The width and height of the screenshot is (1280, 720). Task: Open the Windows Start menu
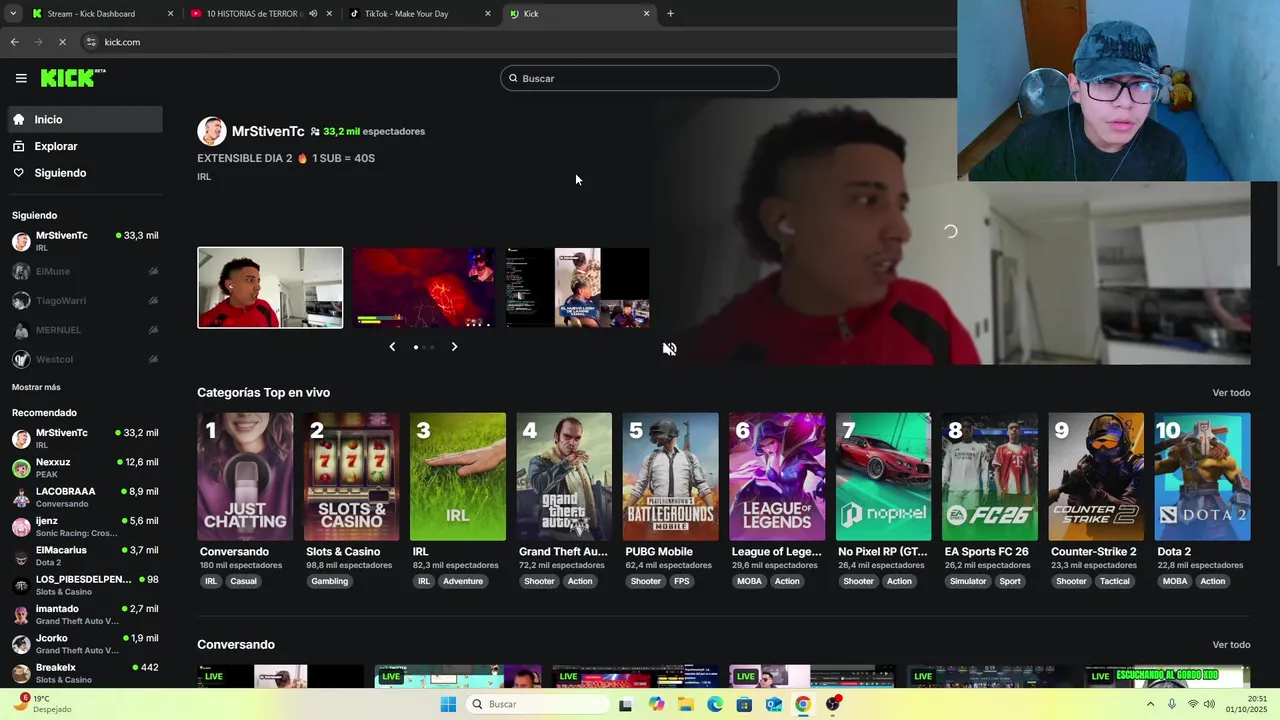pos(448,704)
